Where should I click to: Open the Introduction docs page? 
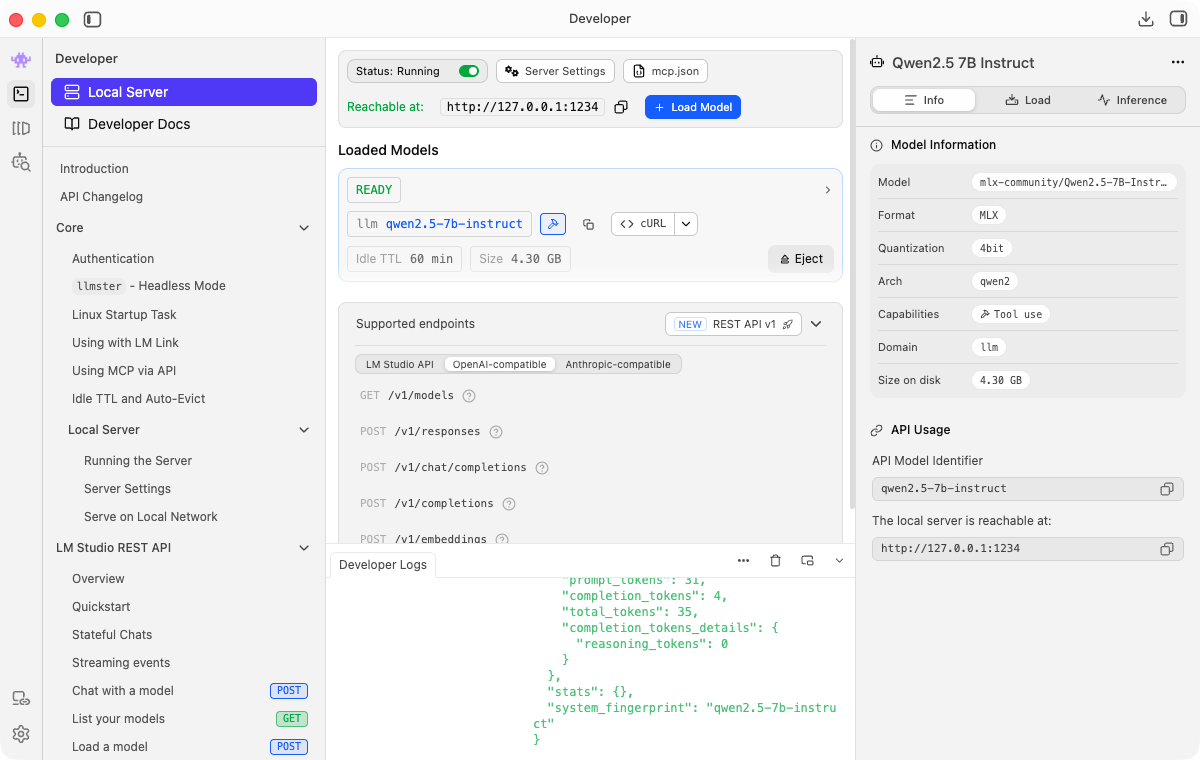click(94, 169)
